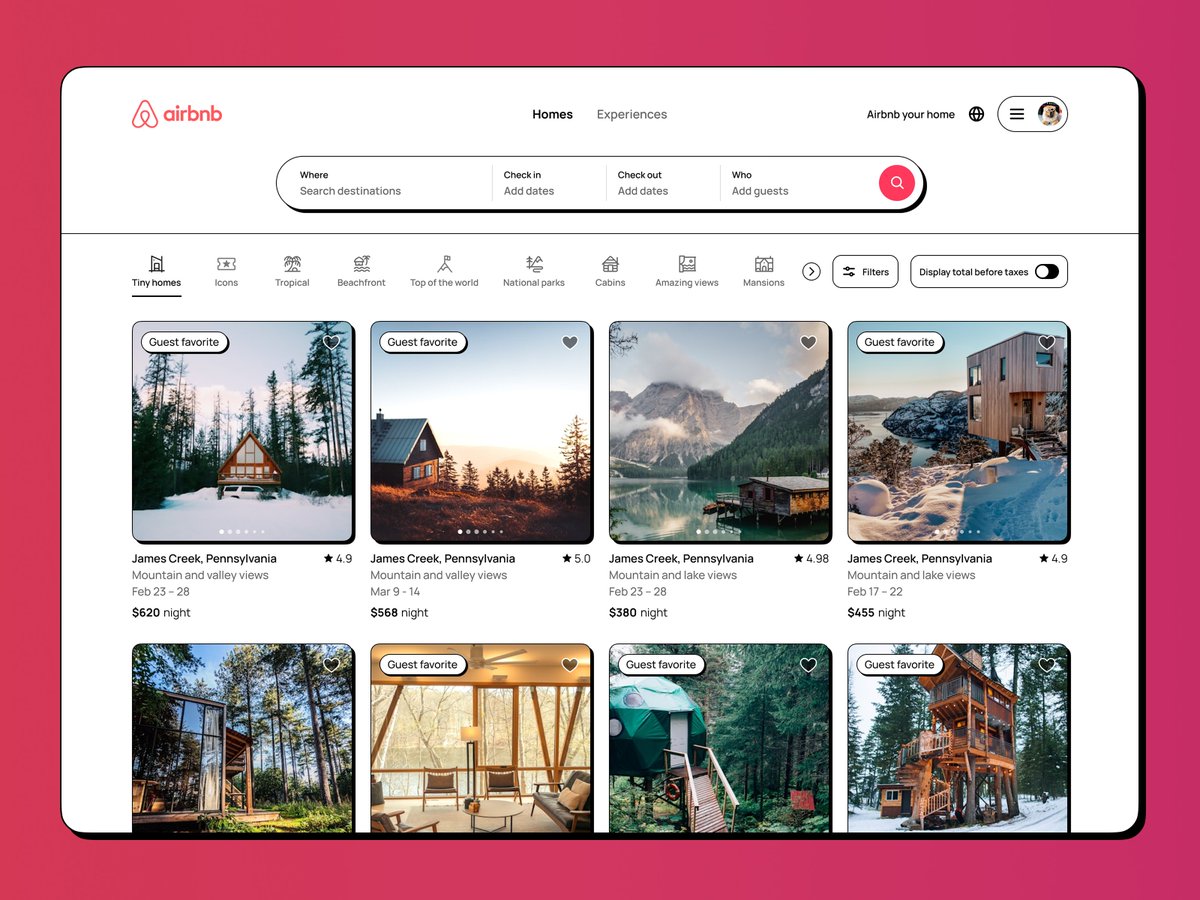Screen dimensions: 1200x900
Task: Heart the snowy treehouse listing
Action: click(x=1047, y=665)
